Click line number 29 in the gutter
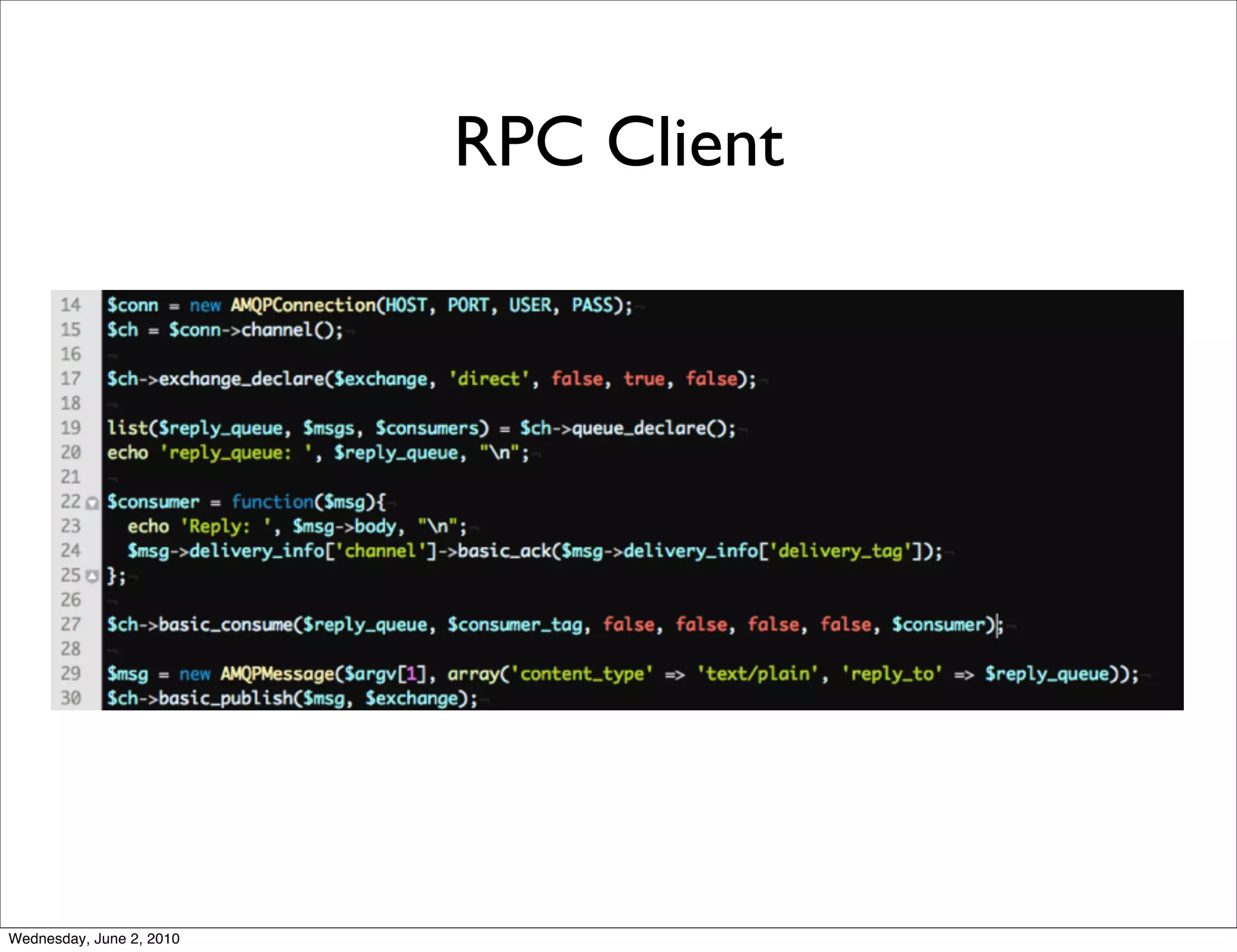 point(71,673)
